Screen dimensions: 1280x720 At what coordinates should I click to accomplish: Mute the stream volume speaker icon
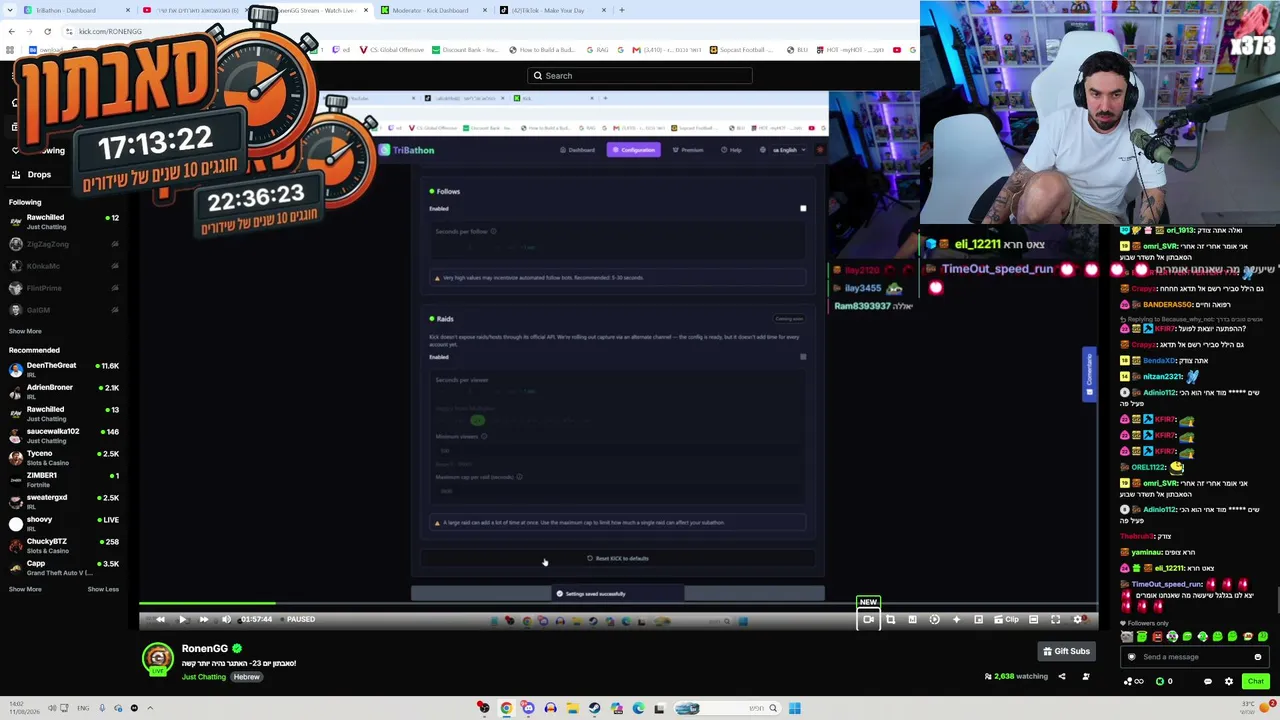coord(226,620)
